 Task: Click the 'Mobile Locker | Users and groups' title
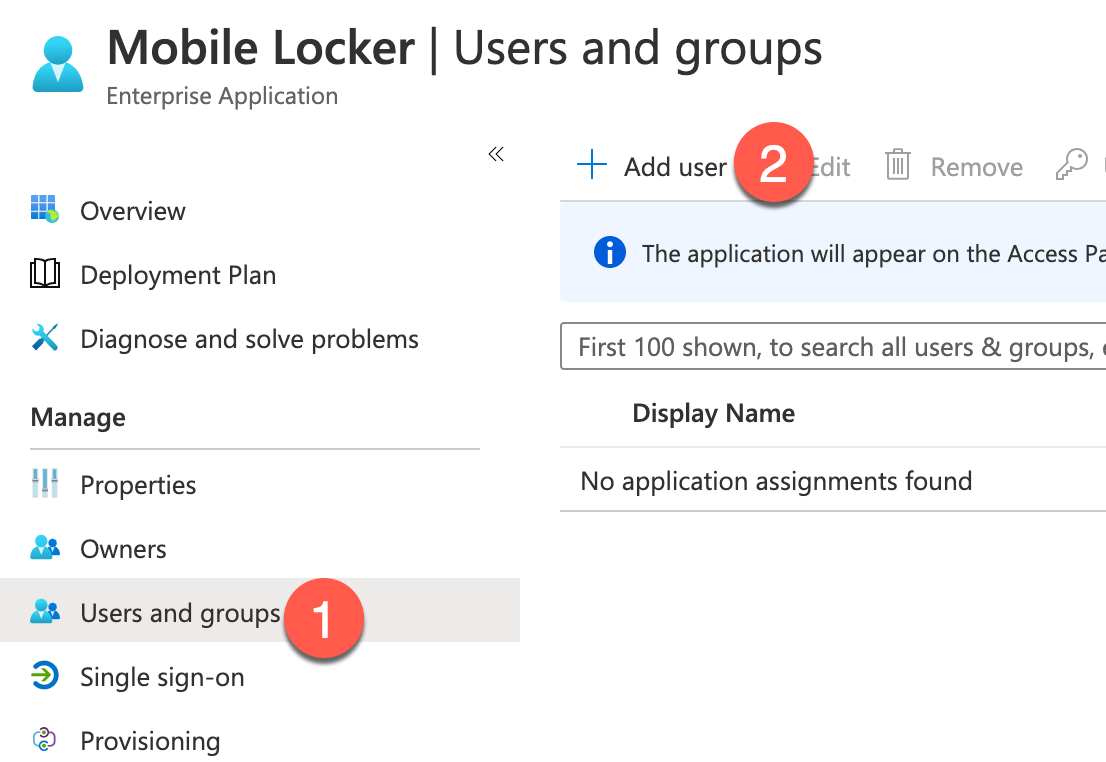click(465, 49)
